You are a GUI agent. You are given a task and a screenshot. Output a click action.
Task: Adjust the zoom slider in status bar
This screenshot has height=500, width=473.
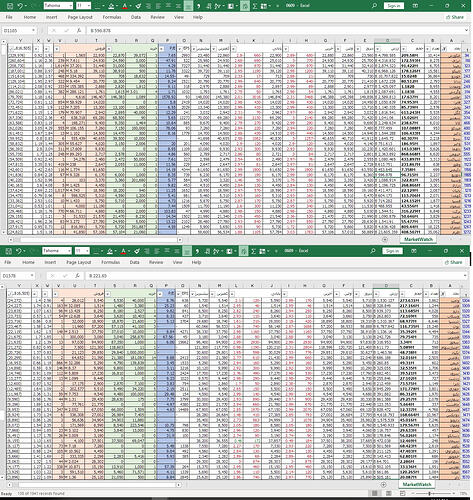point(430,493)
